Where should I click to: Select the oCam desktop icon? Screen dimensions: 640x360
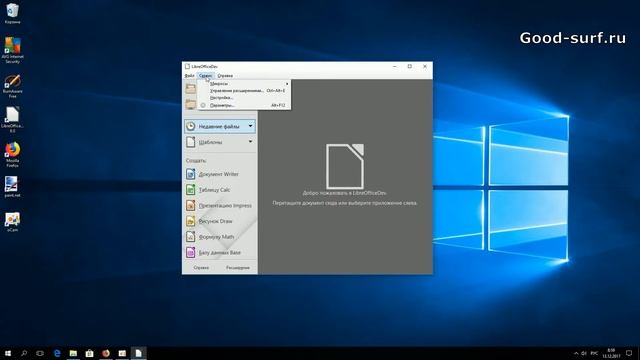(x=12, y=222)
